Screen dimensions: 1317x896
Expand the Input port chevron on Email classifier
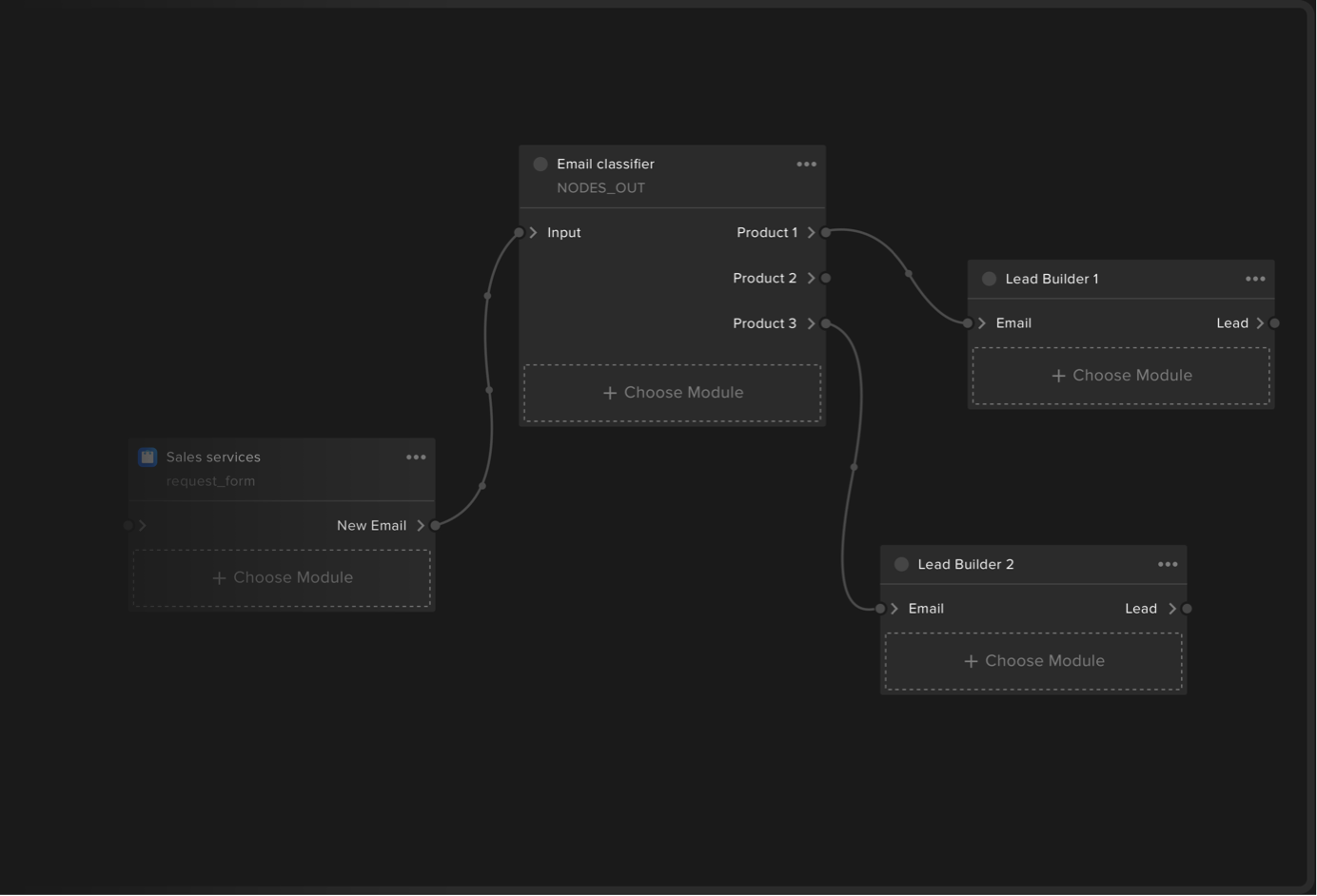[533, 231]
